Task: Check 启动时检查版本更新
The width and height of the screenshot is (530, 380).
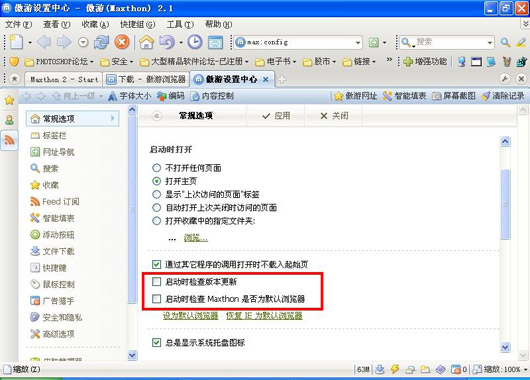Action: coord(156,282)
